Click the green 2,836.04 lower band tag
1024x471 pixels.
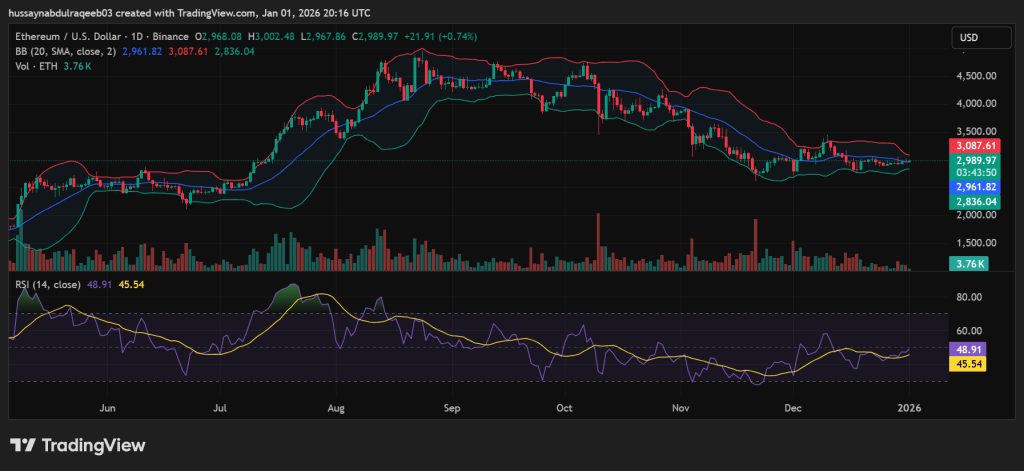point(970,202)
